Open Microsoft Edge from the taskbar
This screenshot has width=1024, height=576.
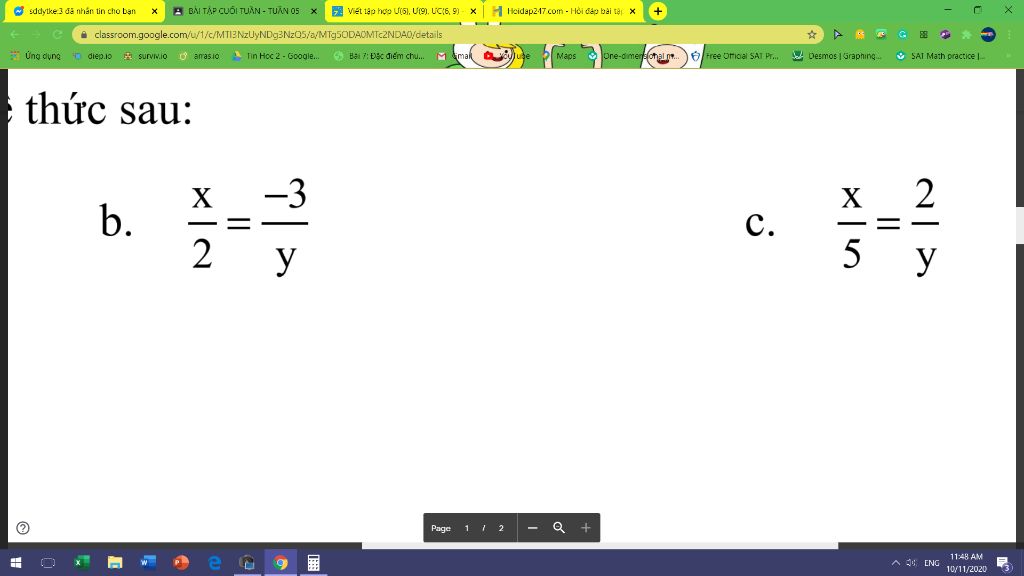click(214, 562)
